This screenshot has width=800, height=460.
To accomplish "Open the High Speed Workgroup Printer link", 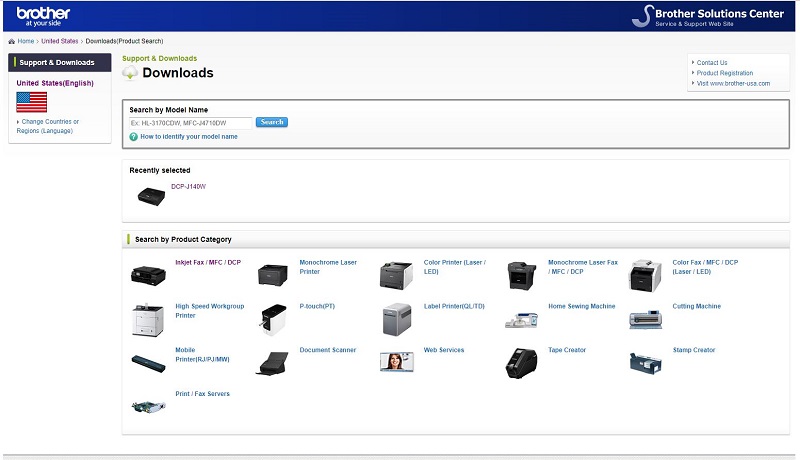I will click(210, 311).
